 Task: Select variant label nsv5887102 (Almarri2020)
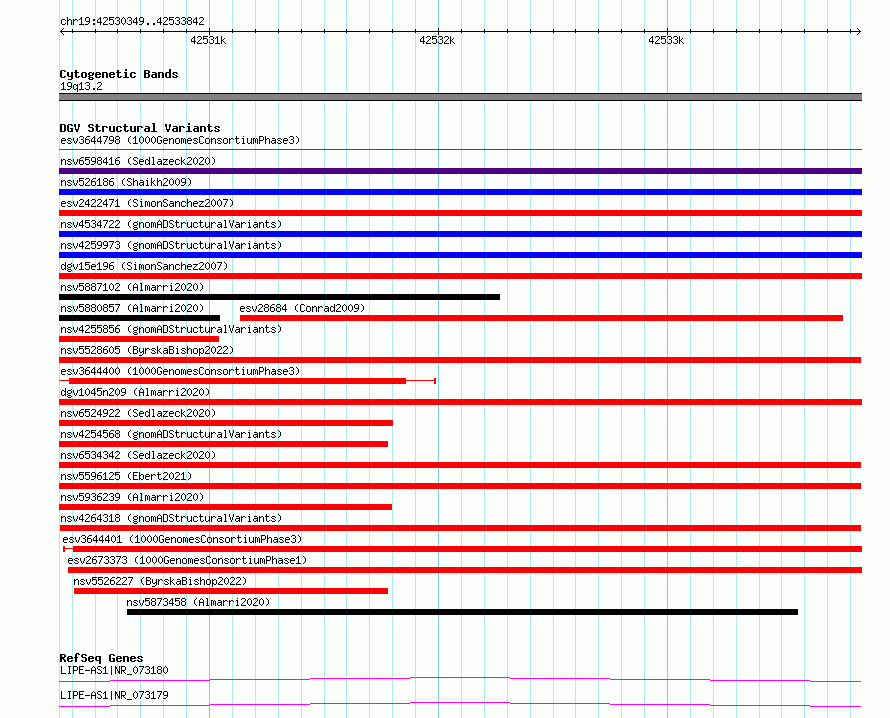[132, 287]
